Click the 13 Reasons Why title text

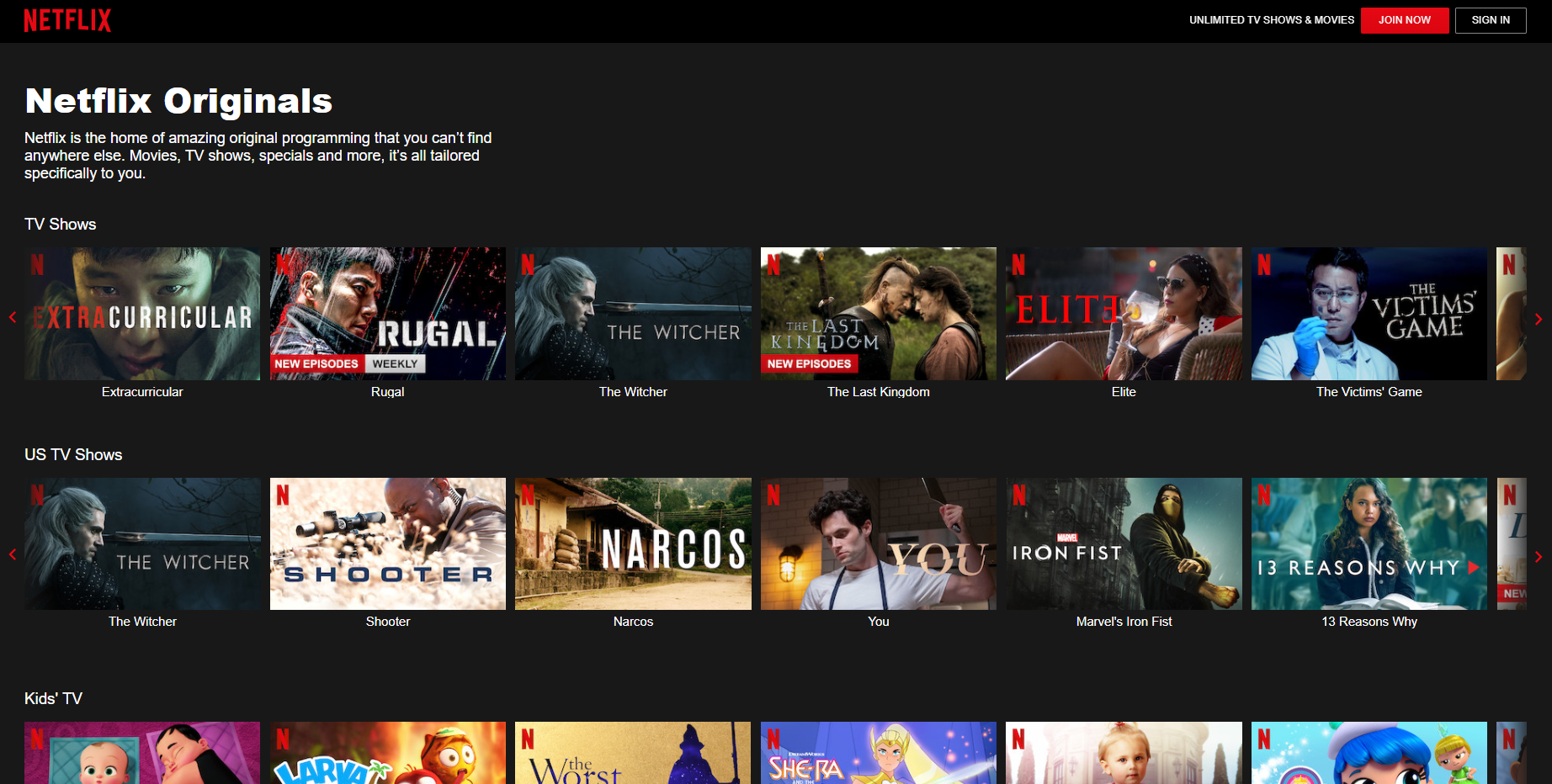1369,621
